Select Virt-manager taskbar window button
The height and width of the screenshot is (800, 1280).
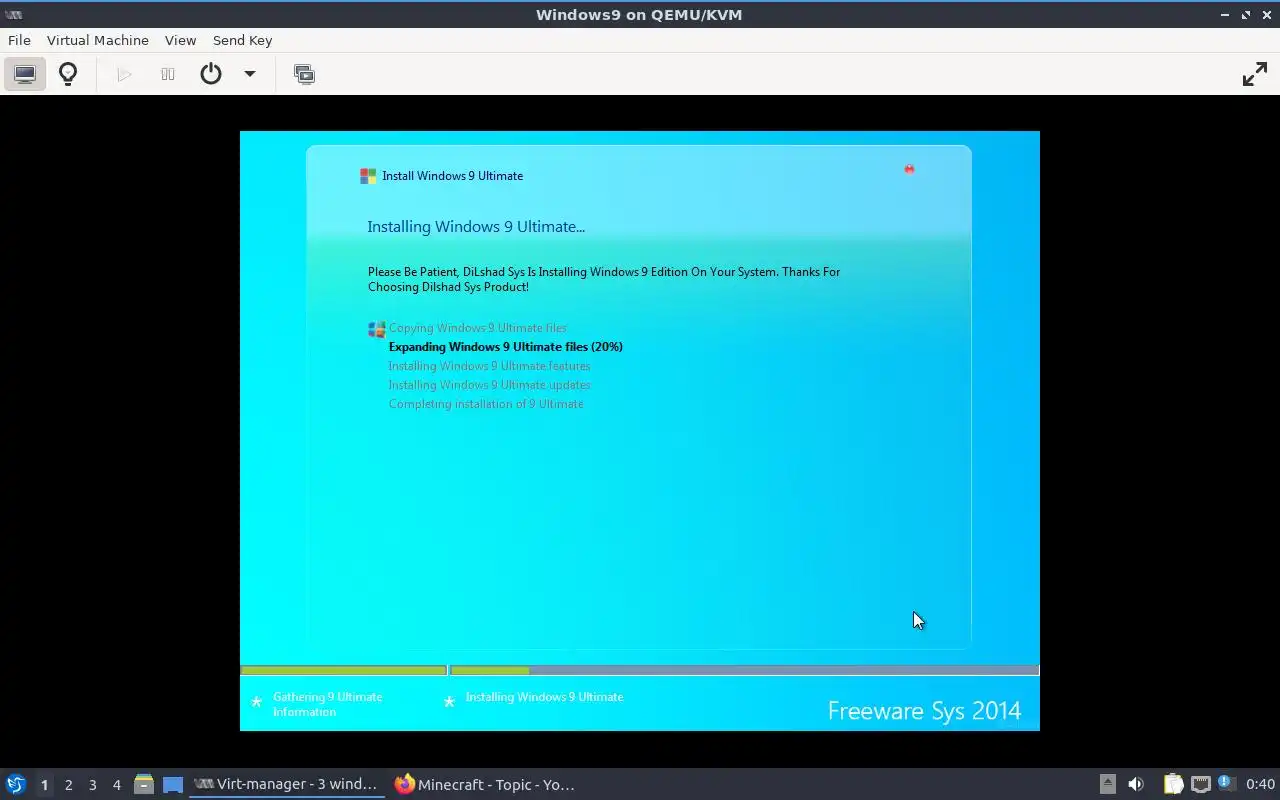coord(286,785)
